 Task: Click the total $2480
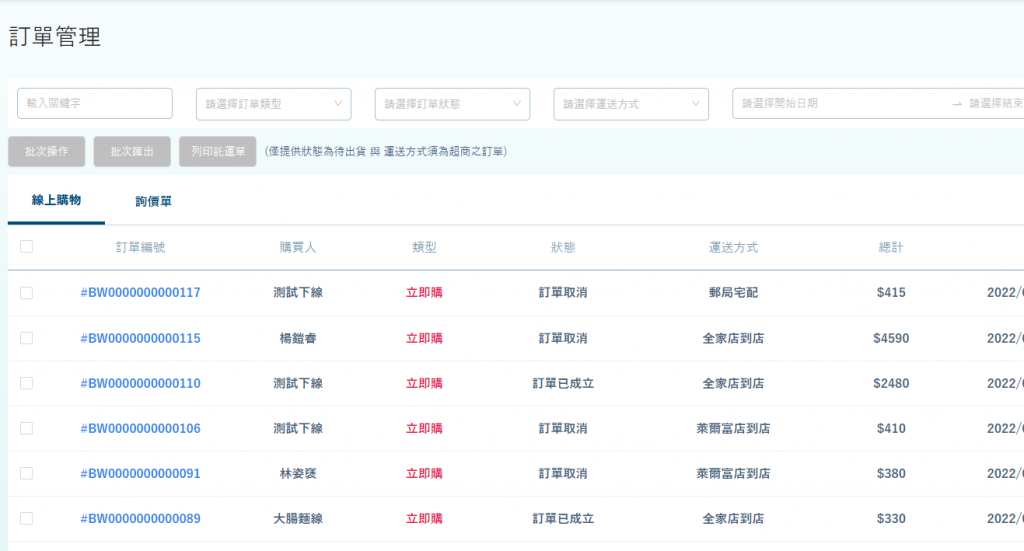pyautogui.click(x=891, y=383)
